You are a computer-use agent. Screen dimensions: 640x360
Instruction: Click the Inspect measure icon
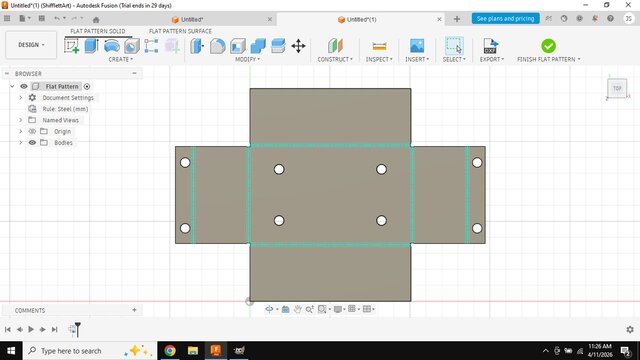pyautogui.click(x=379, y=46)
